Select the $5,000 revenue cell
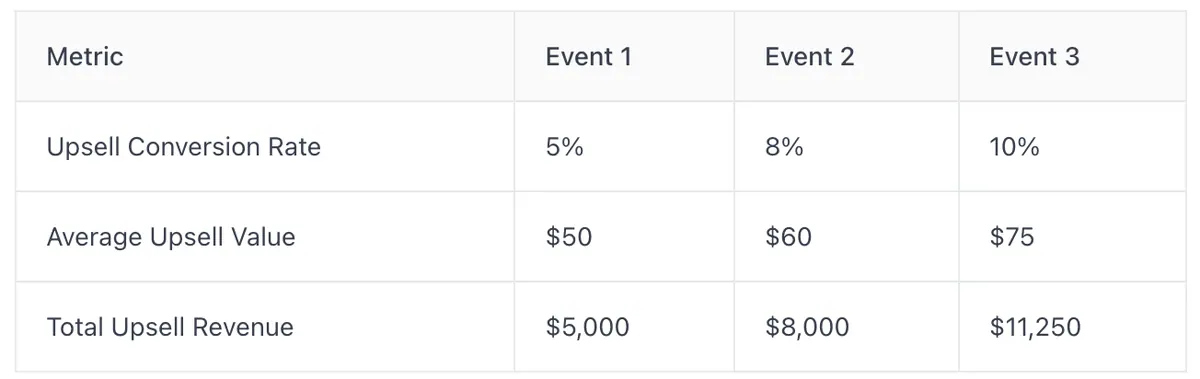 [588, 327]
